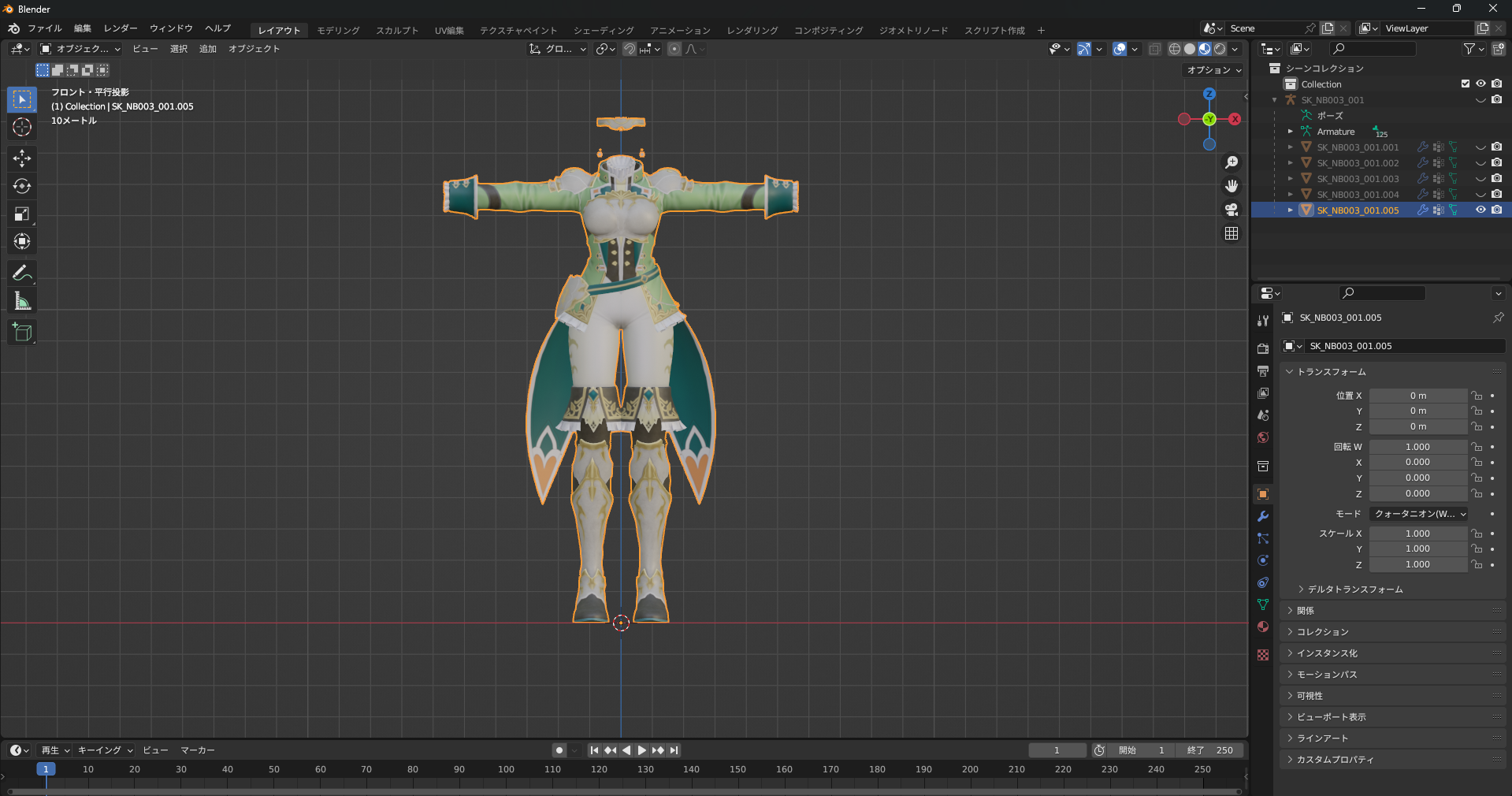Toggle the snapping magnet
The height and width of the screenshot is (796, 1512).
tap(630, 49)
